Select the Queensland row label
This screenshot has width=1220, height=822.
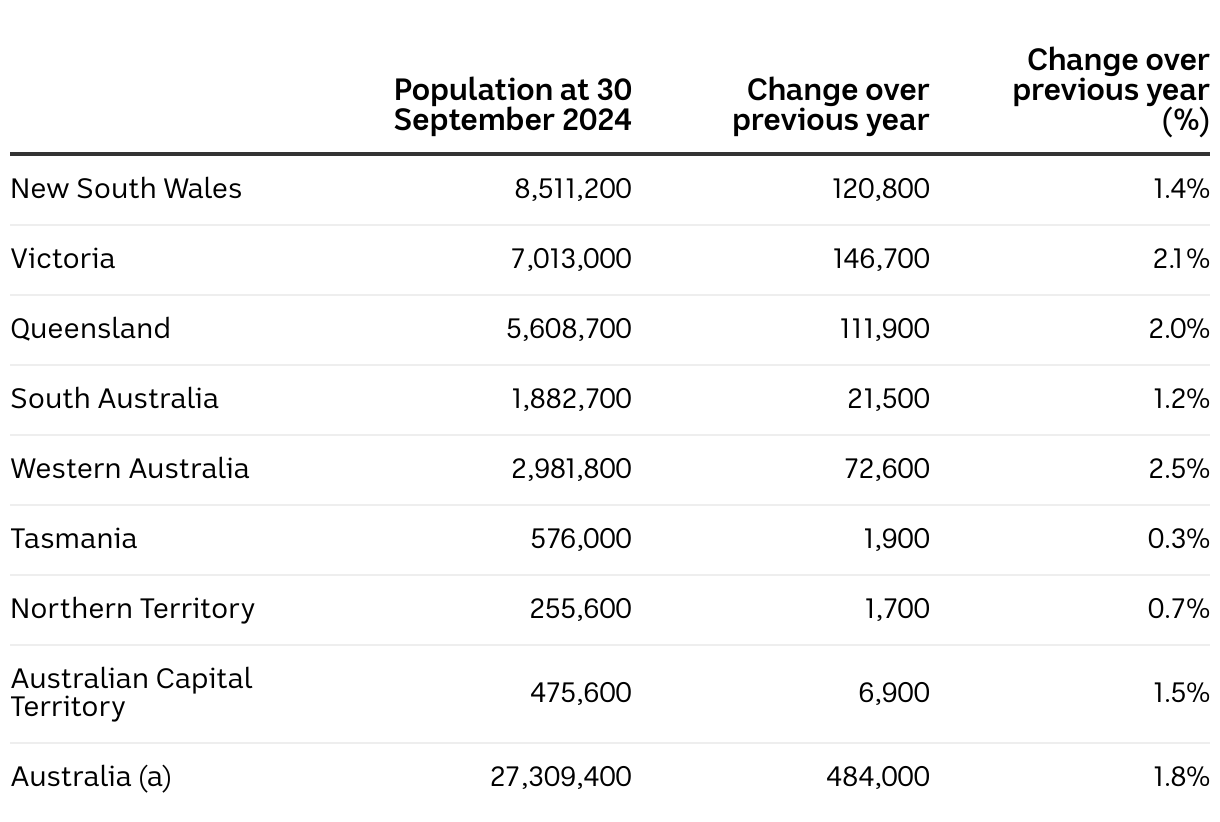coord(91,329)
